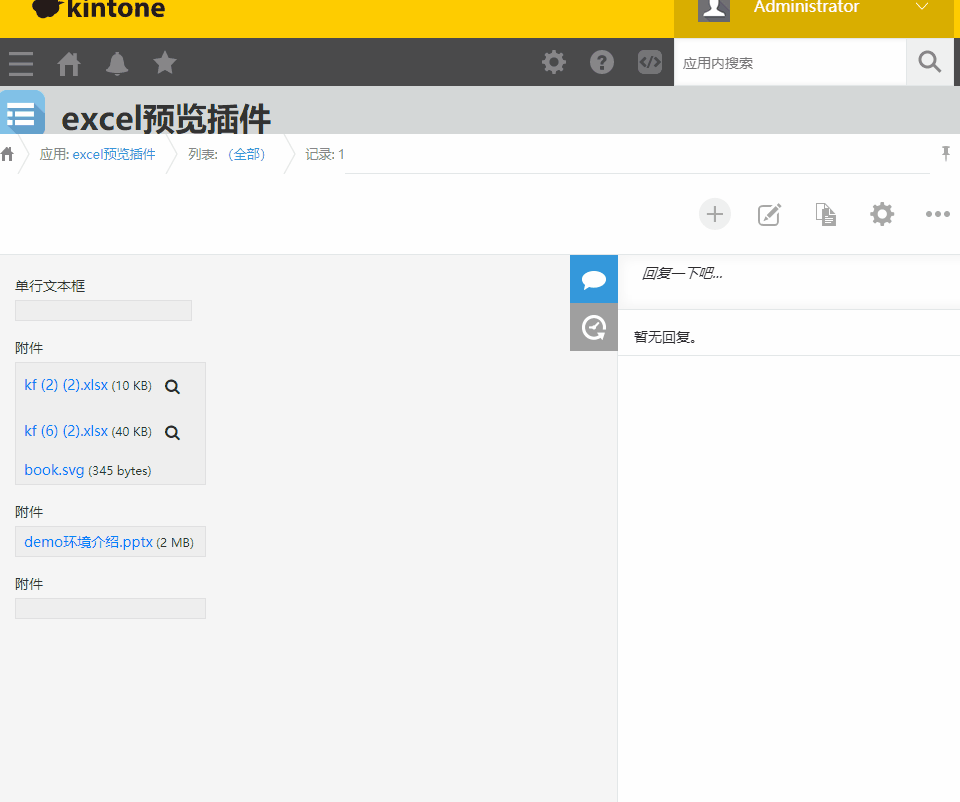Pin the record with the pushpin icon
Image resolution: width=960 pixels, height=802 pixels.
pyautogui.click(x=946, y=153)
